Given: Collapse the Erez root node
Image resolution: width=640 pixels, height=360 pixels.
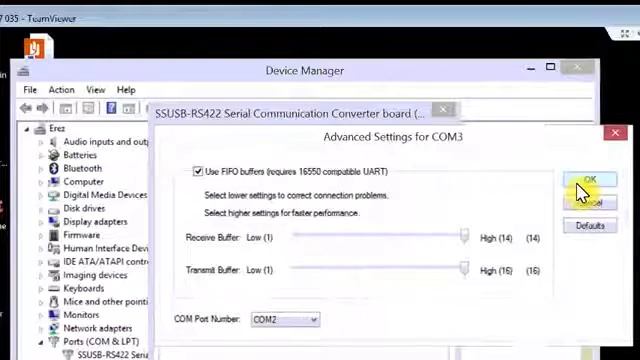Looking at the screenshot, I should click(x=27, y=129).
